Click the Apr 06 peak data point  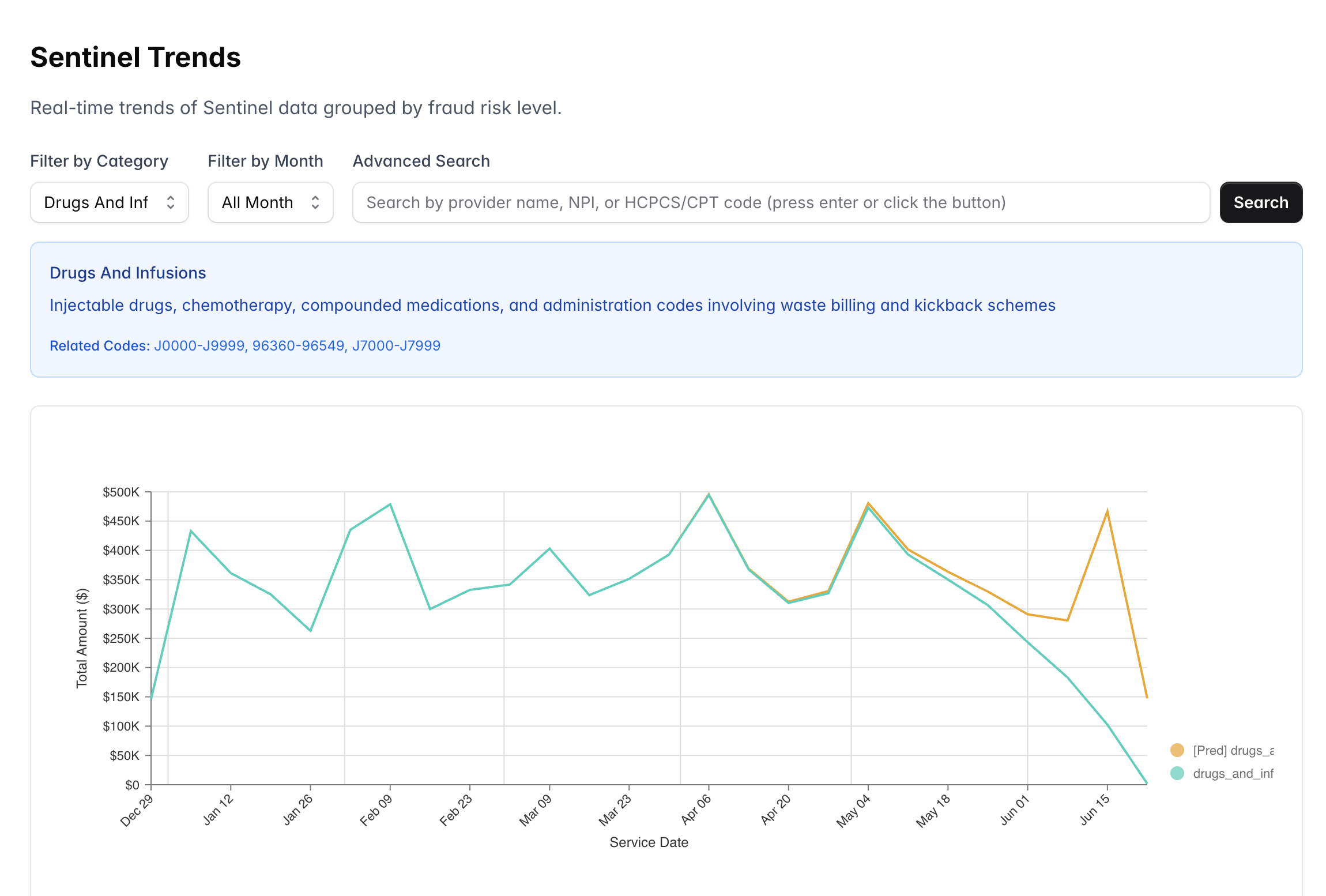point(709,495)
